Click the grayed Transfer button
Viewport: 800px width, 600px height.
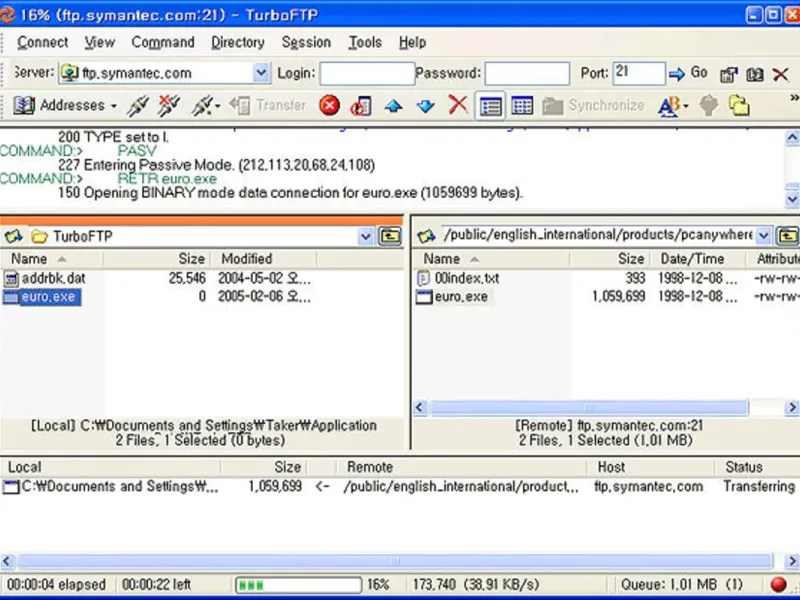pos(268,106)
